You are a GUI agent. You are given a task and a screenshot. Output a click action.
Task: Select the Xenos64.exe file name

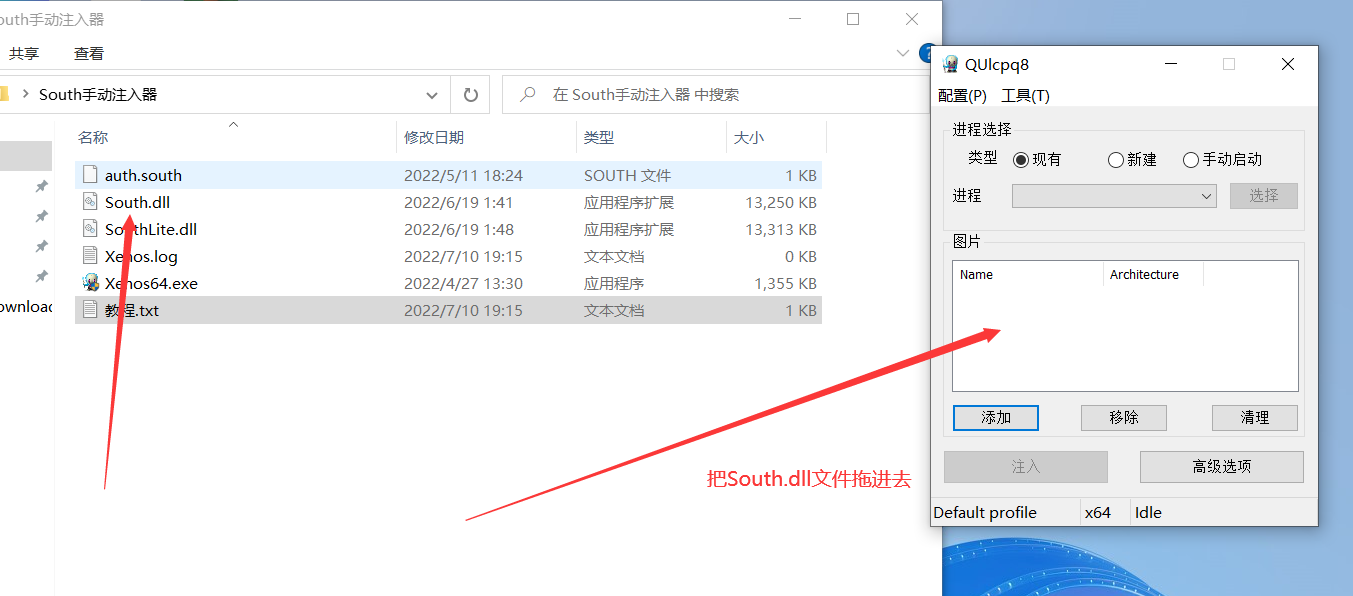(151, 283)
